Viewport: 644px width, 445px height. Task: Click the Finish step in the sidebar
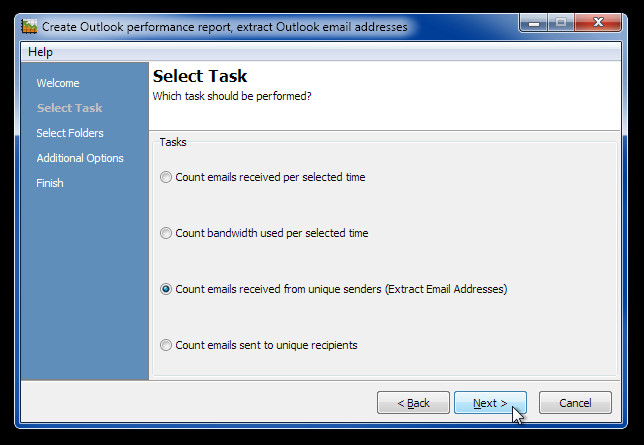50,183
